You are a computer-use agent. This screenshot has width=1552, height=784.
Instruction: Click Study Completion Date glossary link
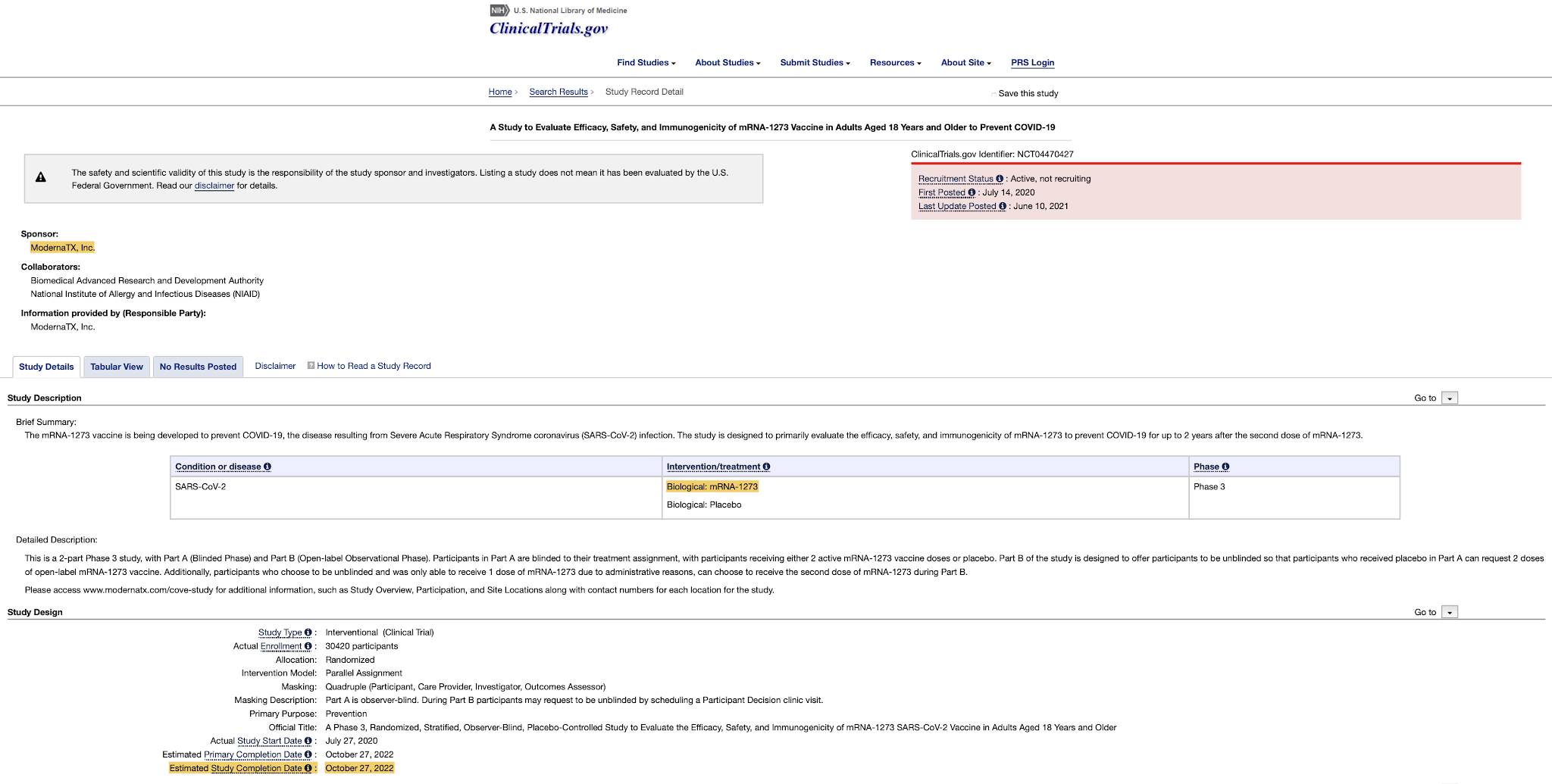point(256,768)
